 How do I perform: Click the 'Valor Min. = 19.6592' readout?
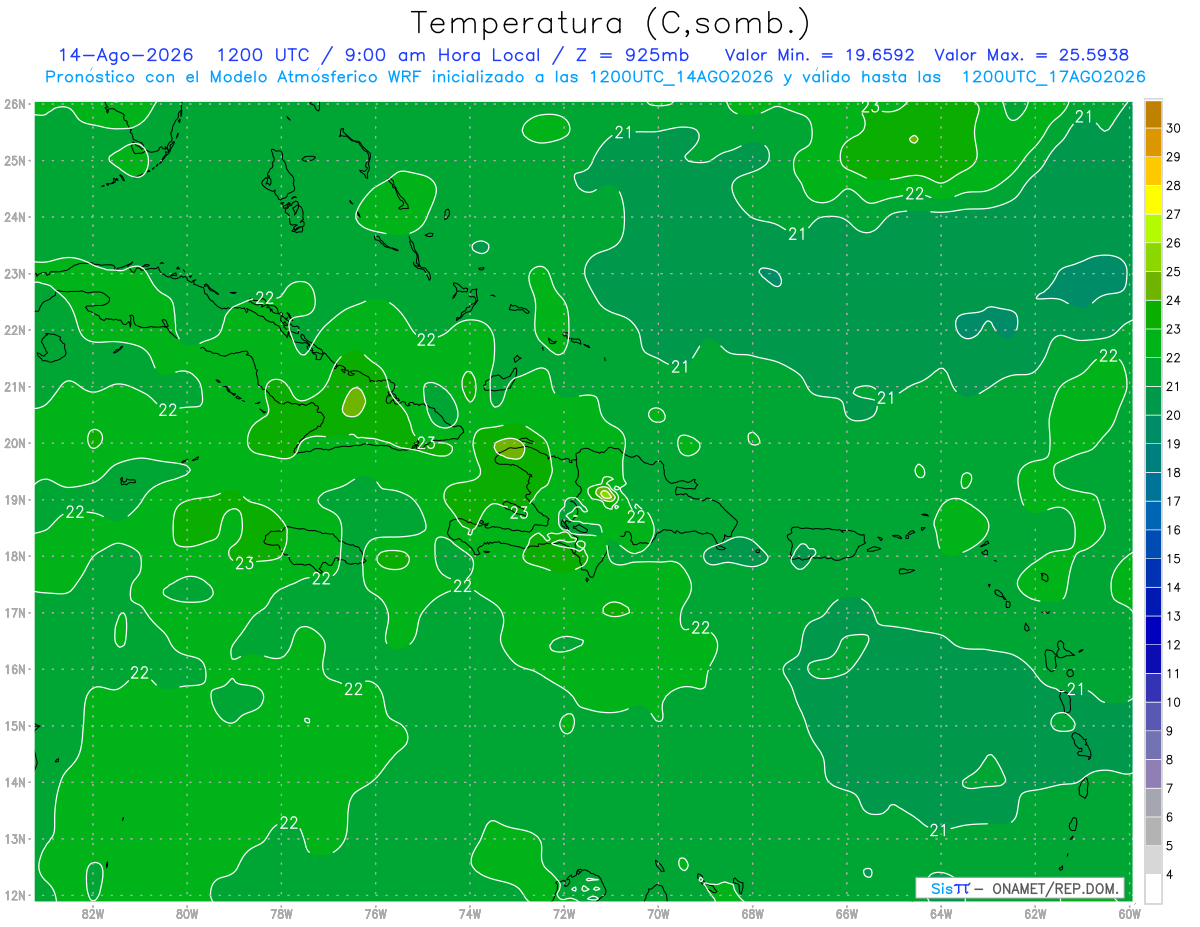(821, 55)
